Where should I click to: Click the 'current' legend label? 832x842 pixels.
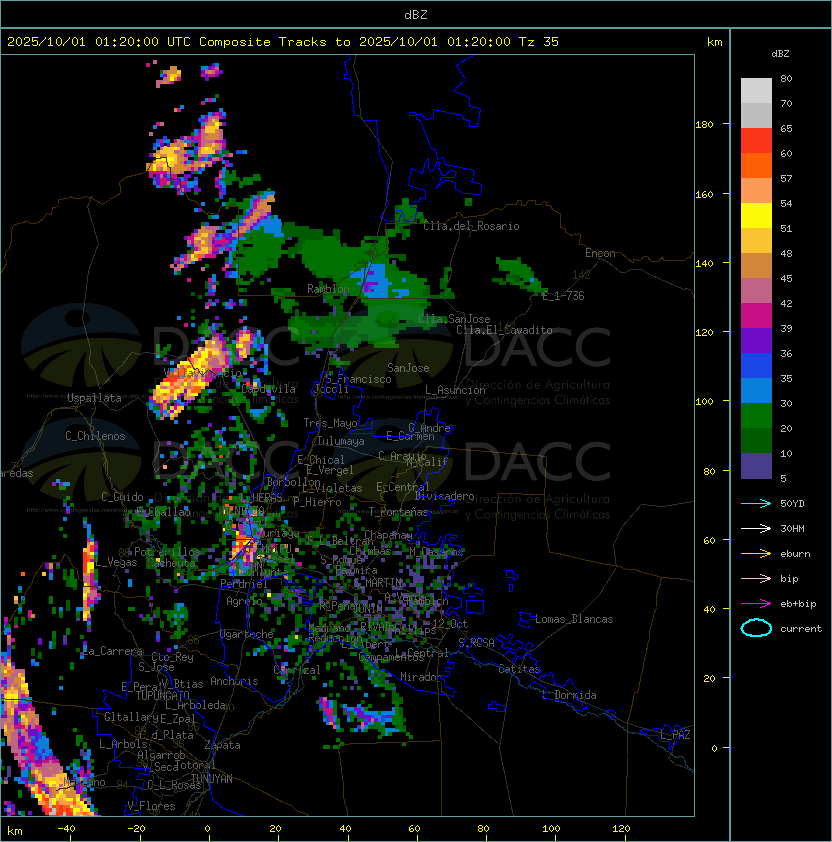[x=801, y=628]
